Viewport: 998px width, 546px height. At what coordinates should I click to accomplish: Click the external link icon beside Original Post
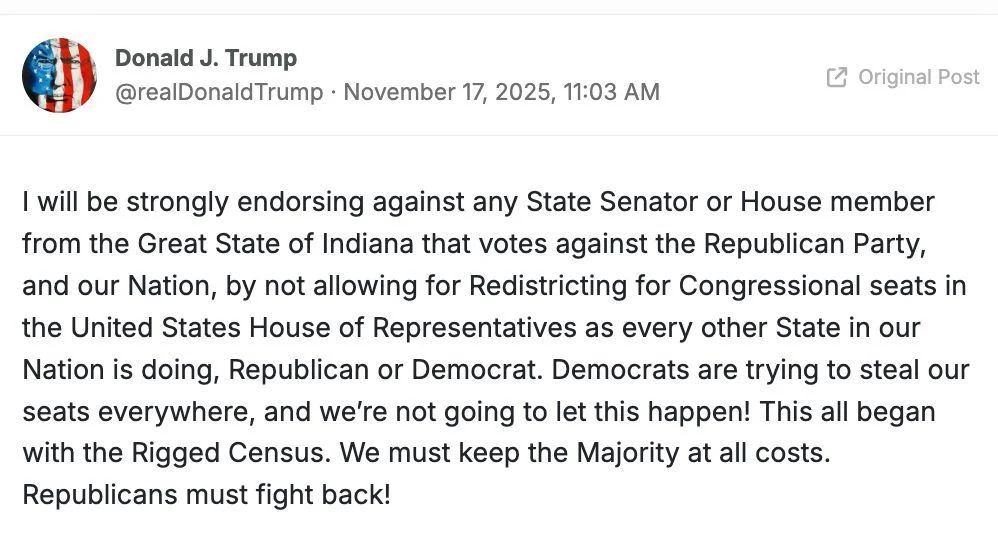click(837, 77)
